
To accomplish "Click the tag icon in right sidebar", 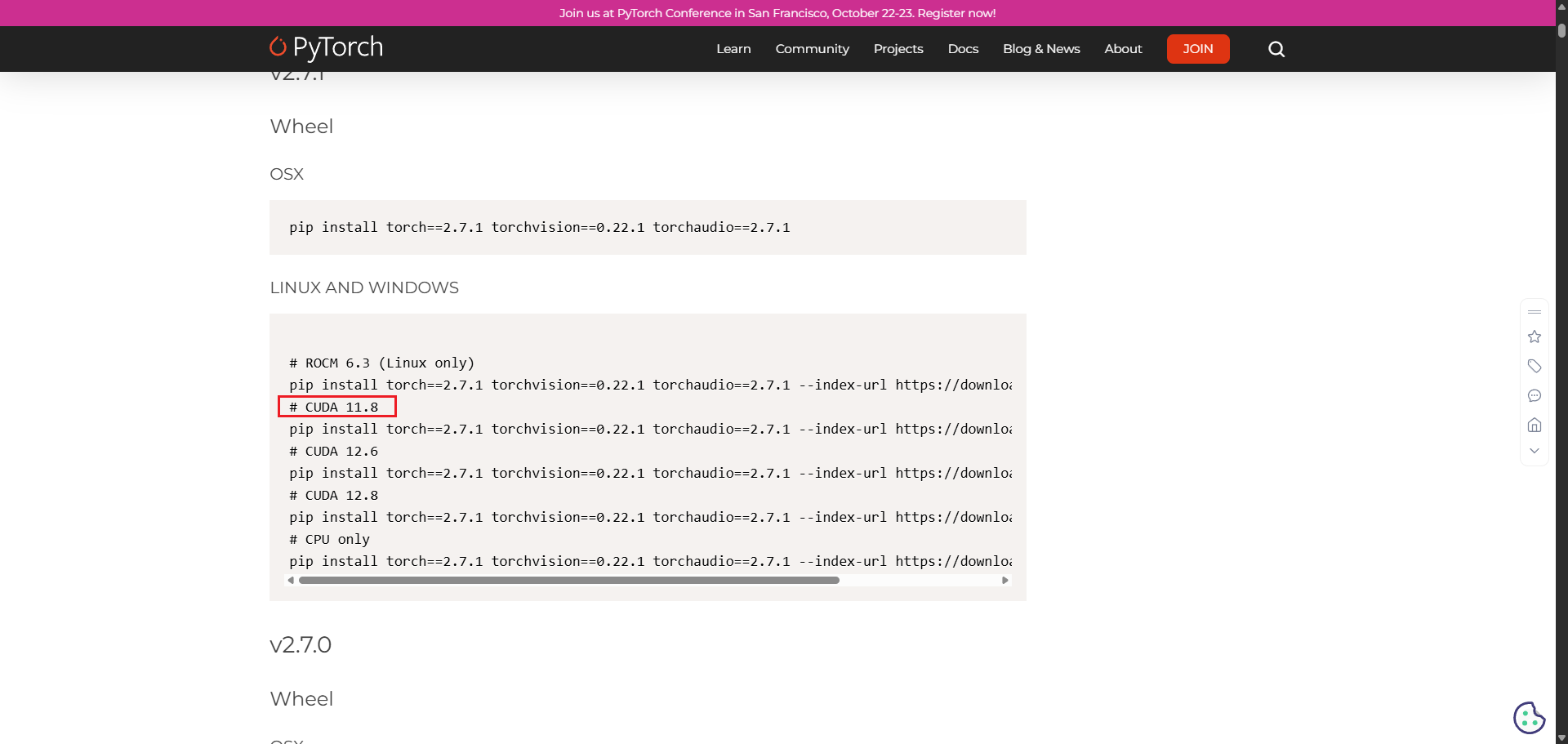I will 1535,366.
